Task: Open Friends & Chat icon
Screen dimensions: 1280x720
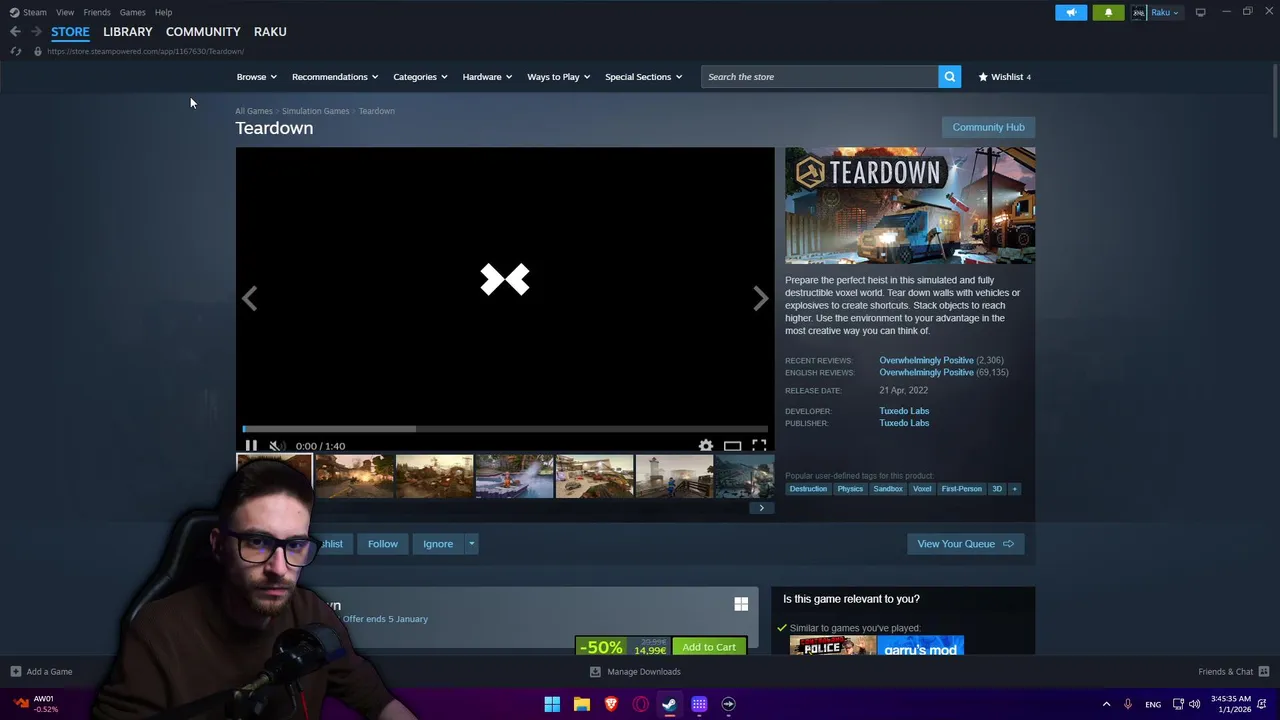Action: [x=1264, y=672]
